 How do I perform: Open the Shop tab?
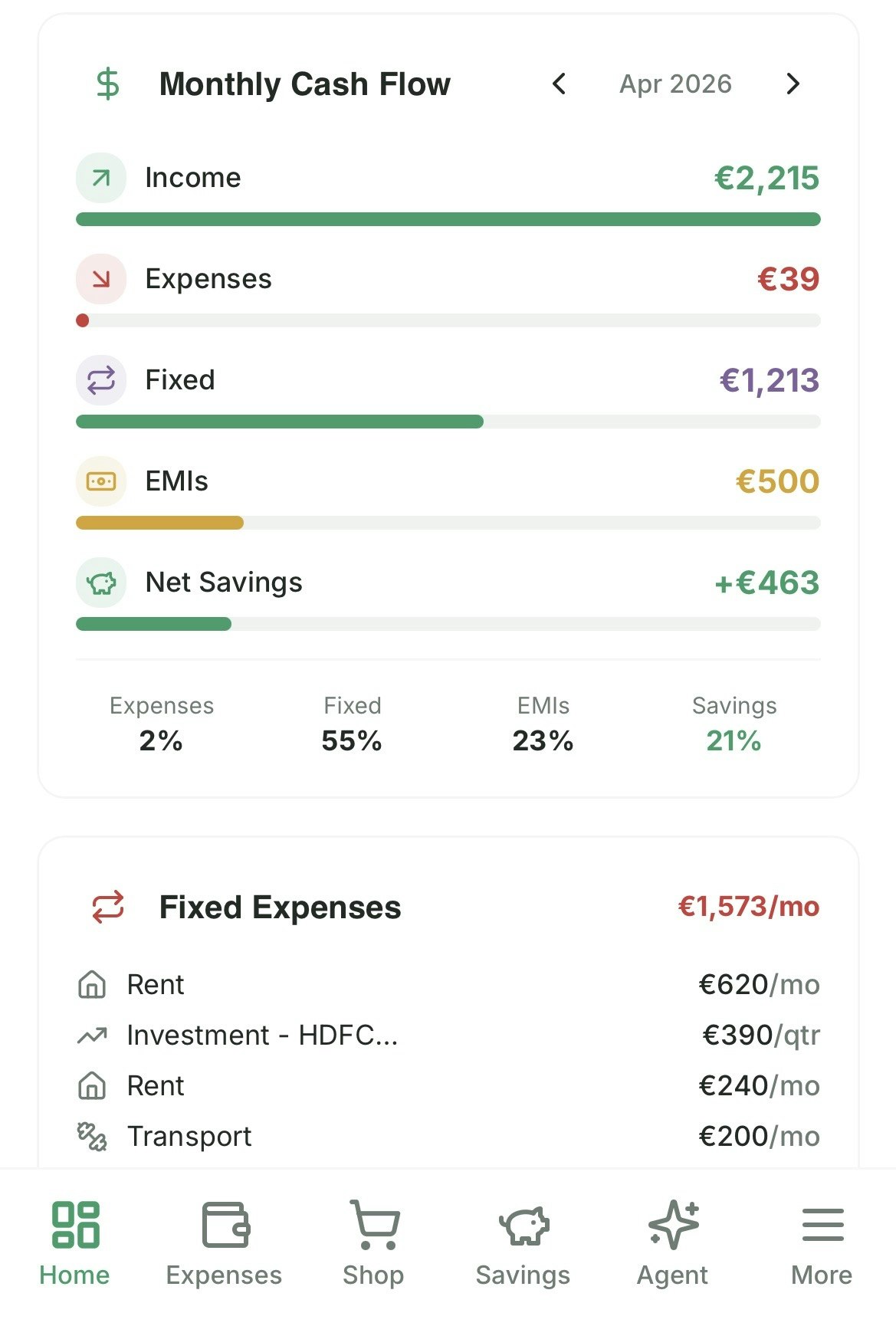(373, 1242)
